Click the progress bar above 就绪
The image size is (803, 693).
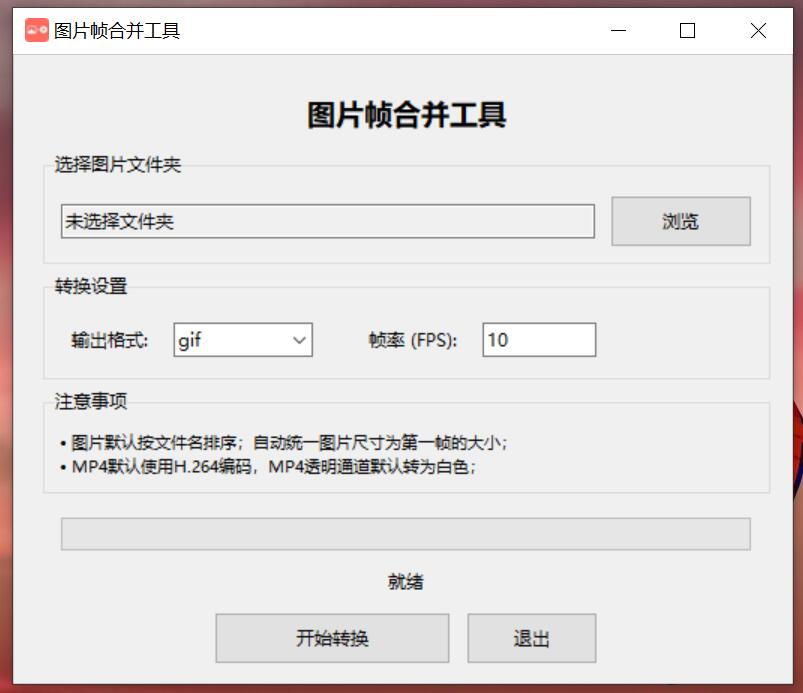pyautogui.click(x=405, y=534)
